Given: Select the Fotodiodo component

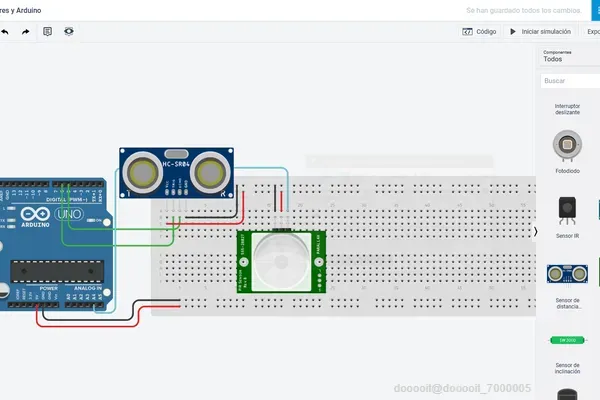Looking at the screenshot, I should (567, 152).
